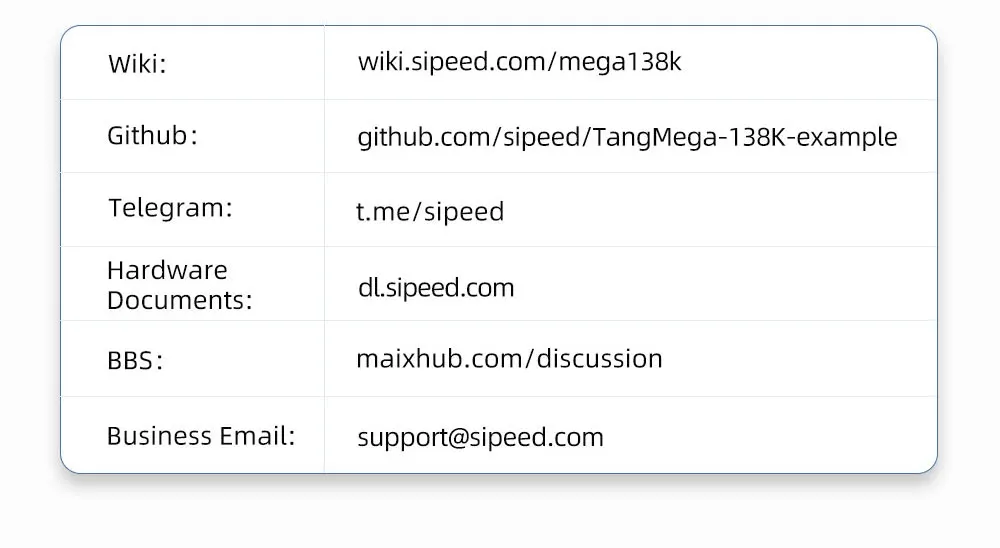Image resolution: width=1000 pixels, height=548 pixels.
Task: Click the empty cell area right of t.me/sipeed
Action: click(x=721, y=210)
